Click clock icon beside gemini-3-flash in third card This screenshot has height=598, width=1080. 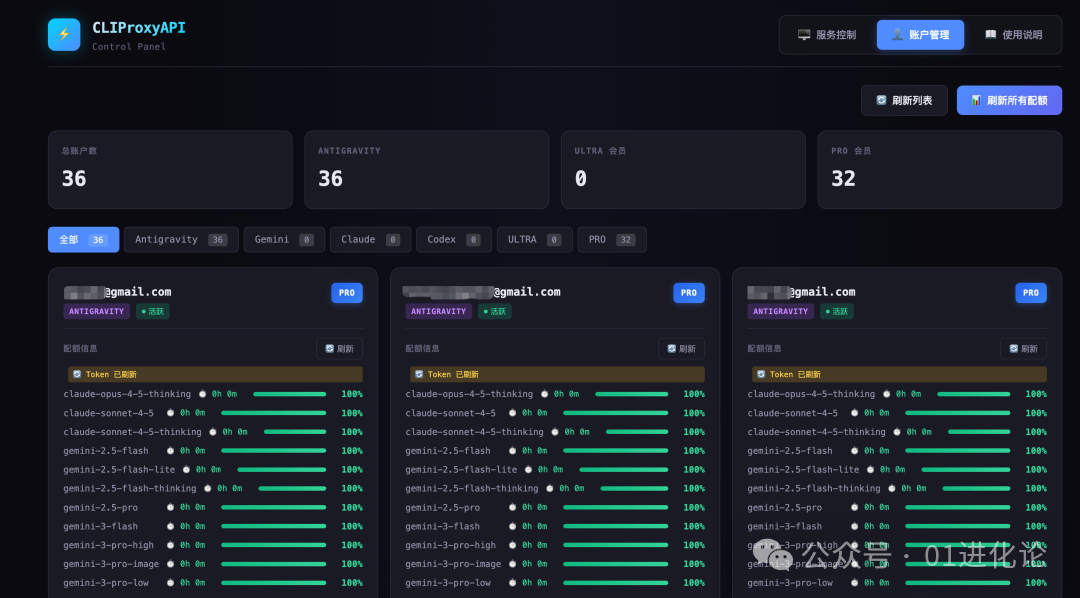pyautogui.click(x=855, y=526)
